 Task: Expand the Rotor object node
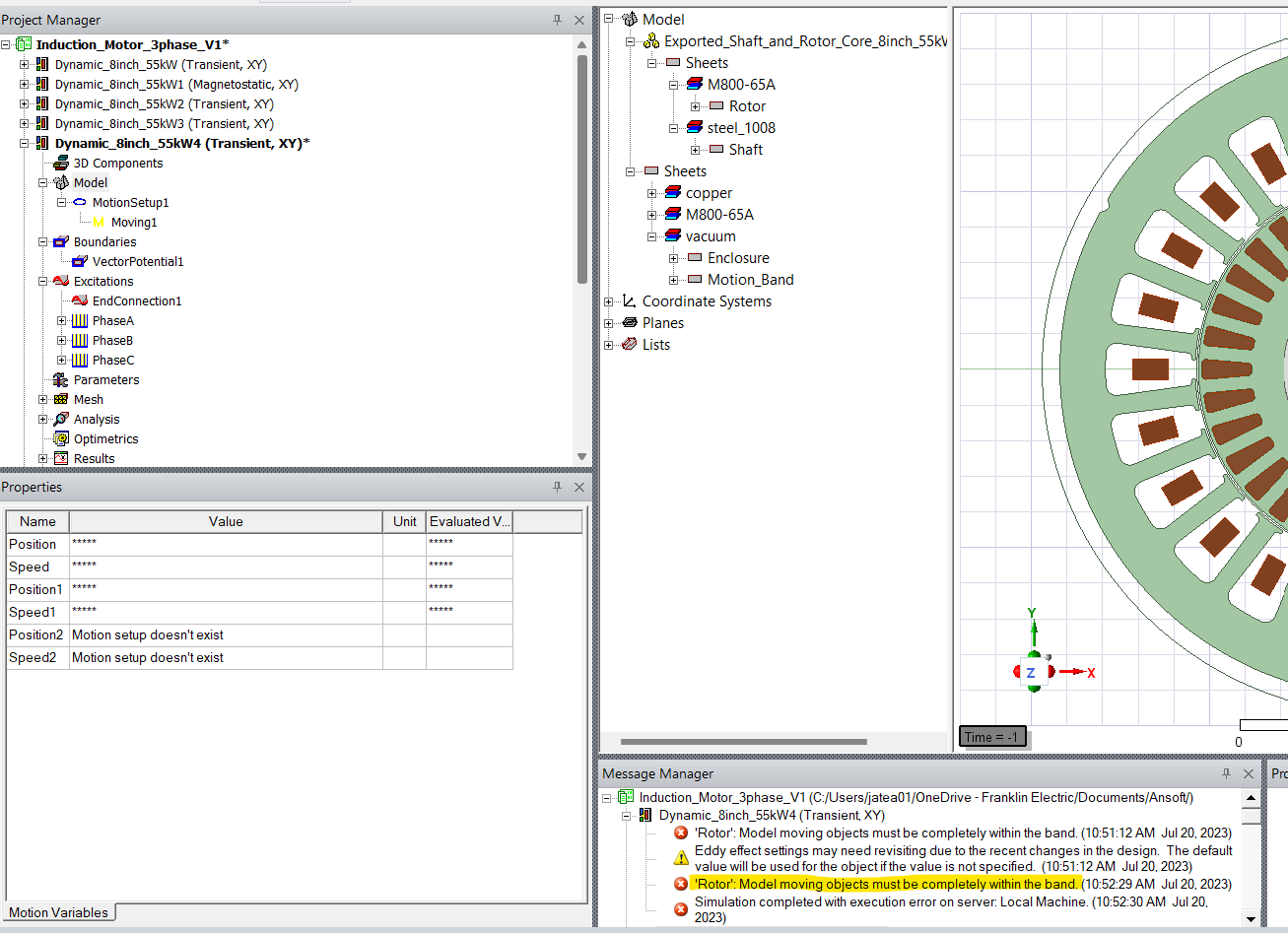(x=696, y=106)
